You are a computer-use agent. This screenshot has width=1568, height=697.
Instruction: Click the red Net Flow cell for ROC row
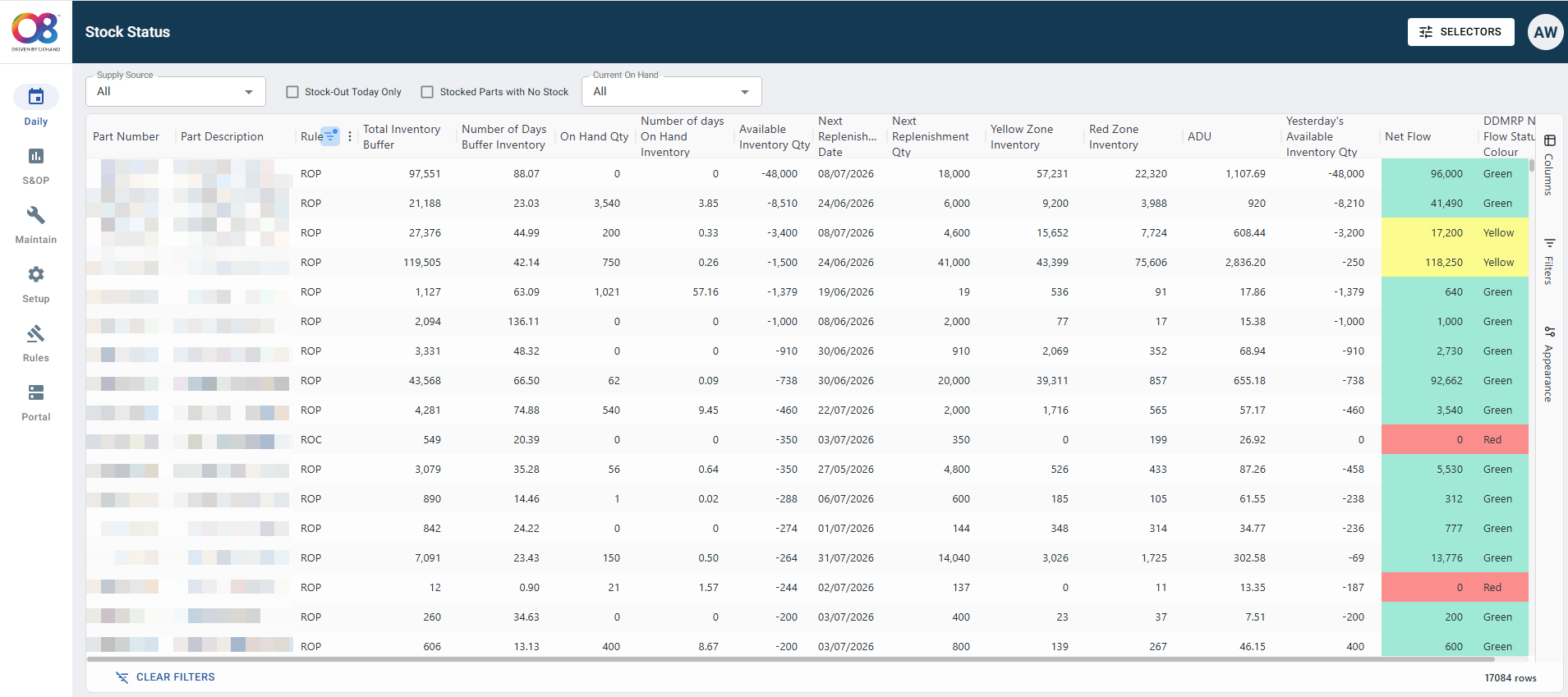coord(1430,439)
